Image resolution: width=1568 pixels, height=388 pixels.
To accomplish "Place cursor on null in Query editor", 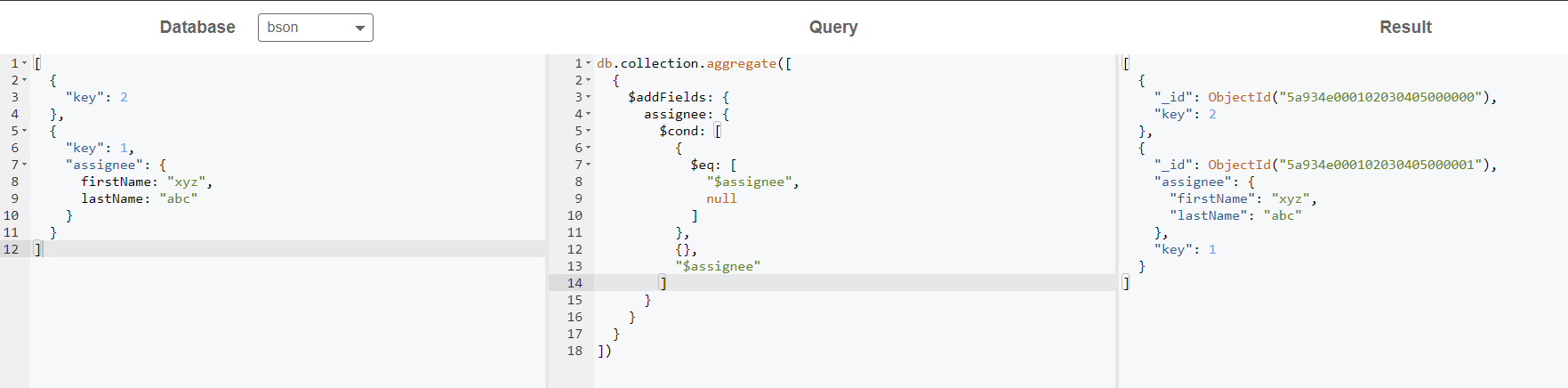I will (x=721, y=198).
